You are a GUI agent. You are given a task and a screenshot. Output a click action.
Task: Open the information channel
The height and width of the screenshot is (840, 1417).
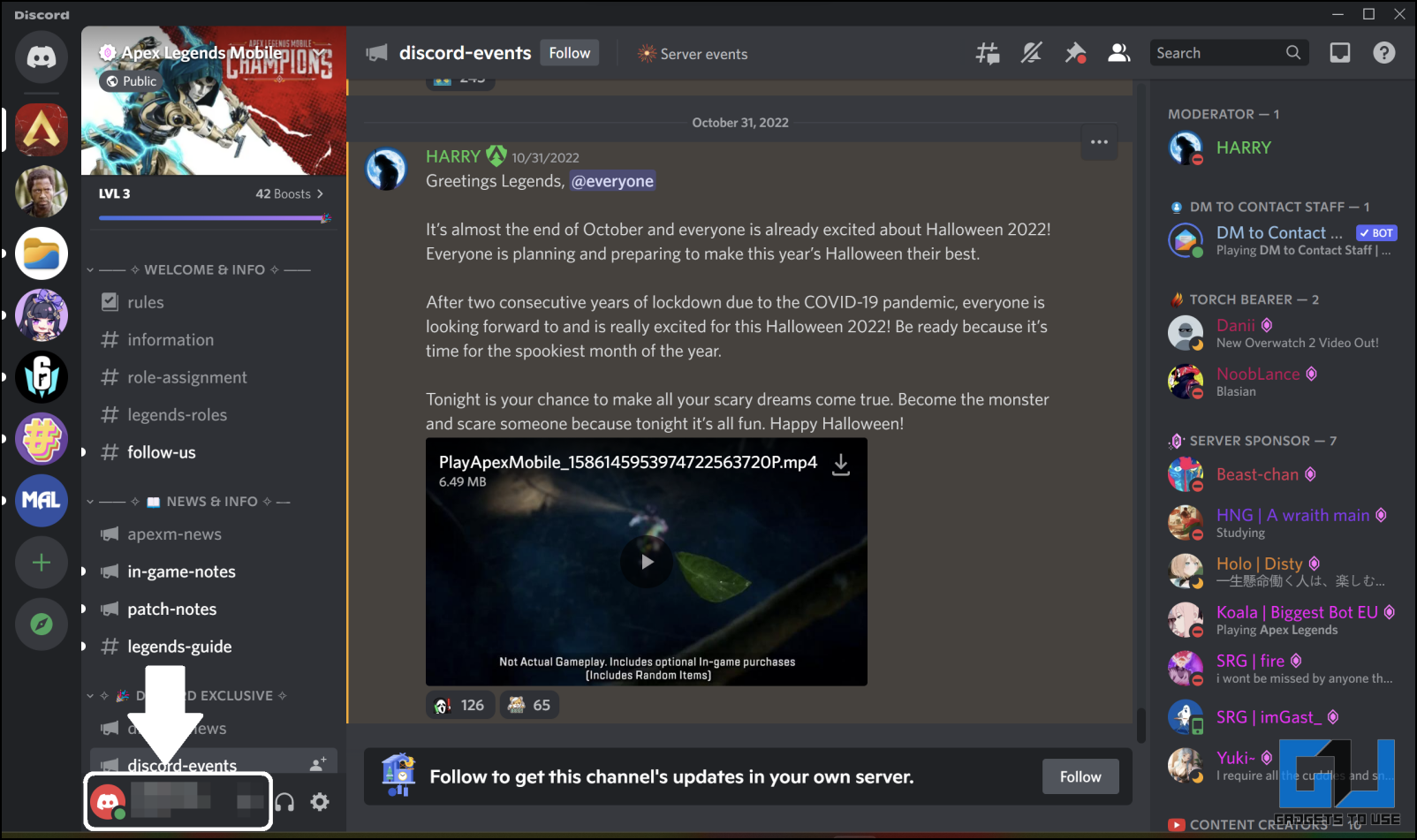click(213, 339)
